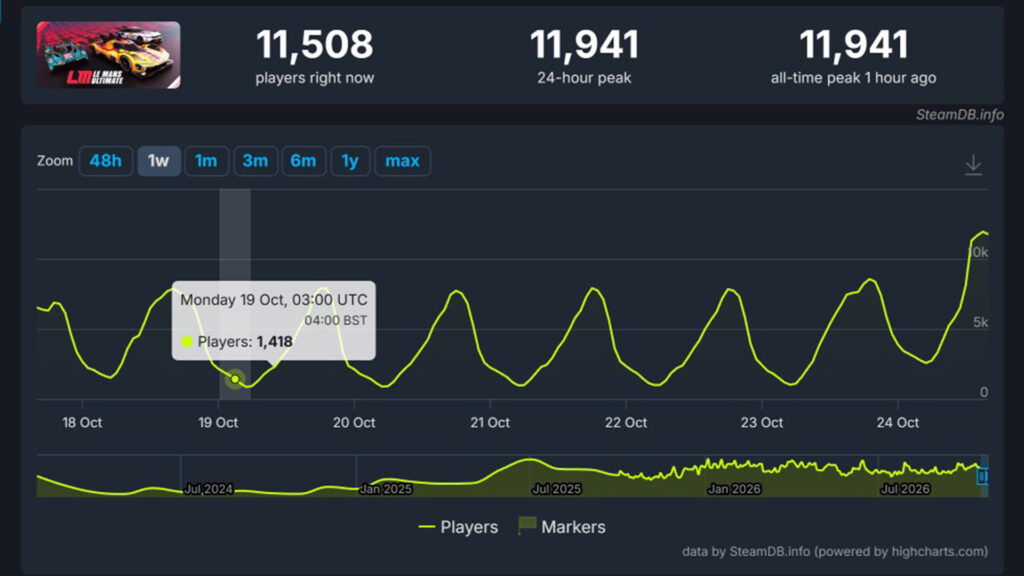Click the Players: 1,418 tooltip value
Screen dimensions: 1024x576
point(245,342)
